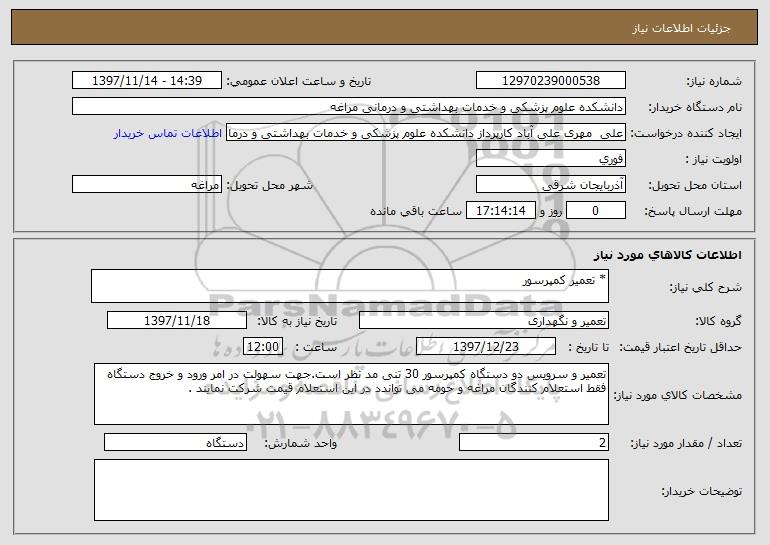
Task: Click the unit of count field دستگاه
Action: click(175, 442)
